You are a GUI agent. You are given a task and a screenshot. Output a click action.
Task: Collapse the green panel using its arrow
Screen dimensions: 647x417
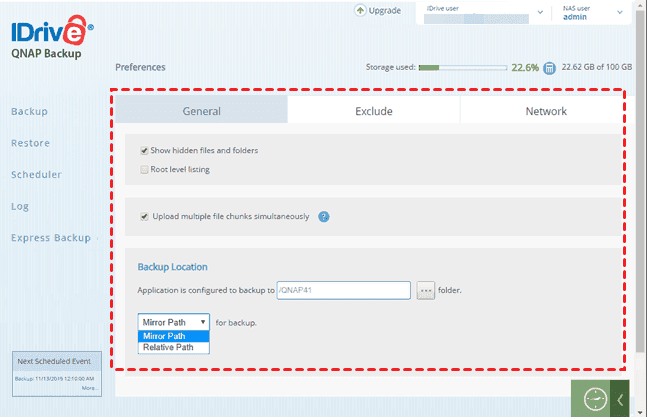click(620, 399)
